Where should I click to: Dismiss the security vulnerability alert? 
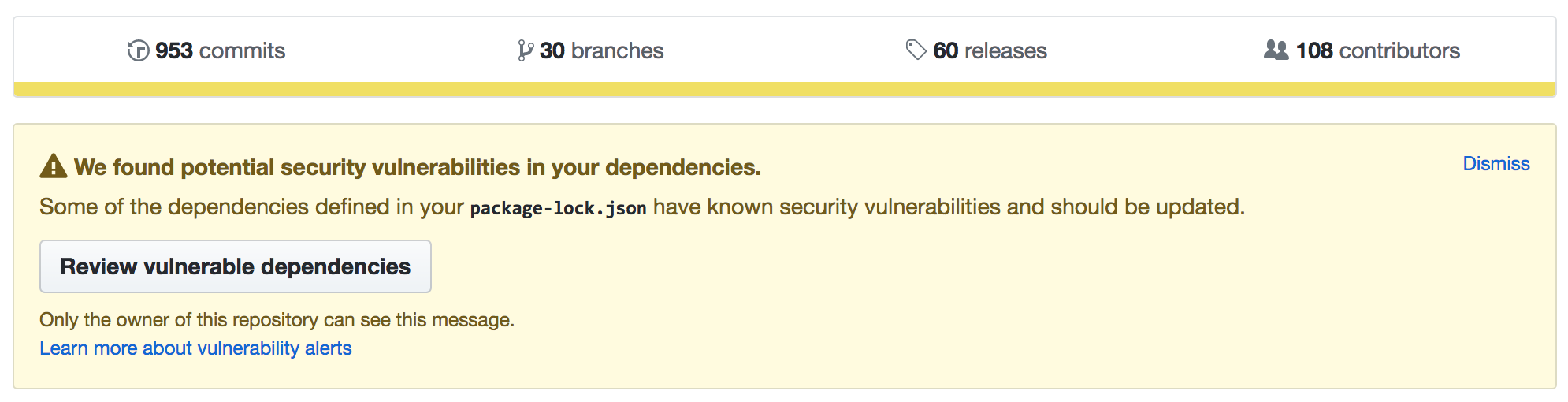coord(1496,163)
